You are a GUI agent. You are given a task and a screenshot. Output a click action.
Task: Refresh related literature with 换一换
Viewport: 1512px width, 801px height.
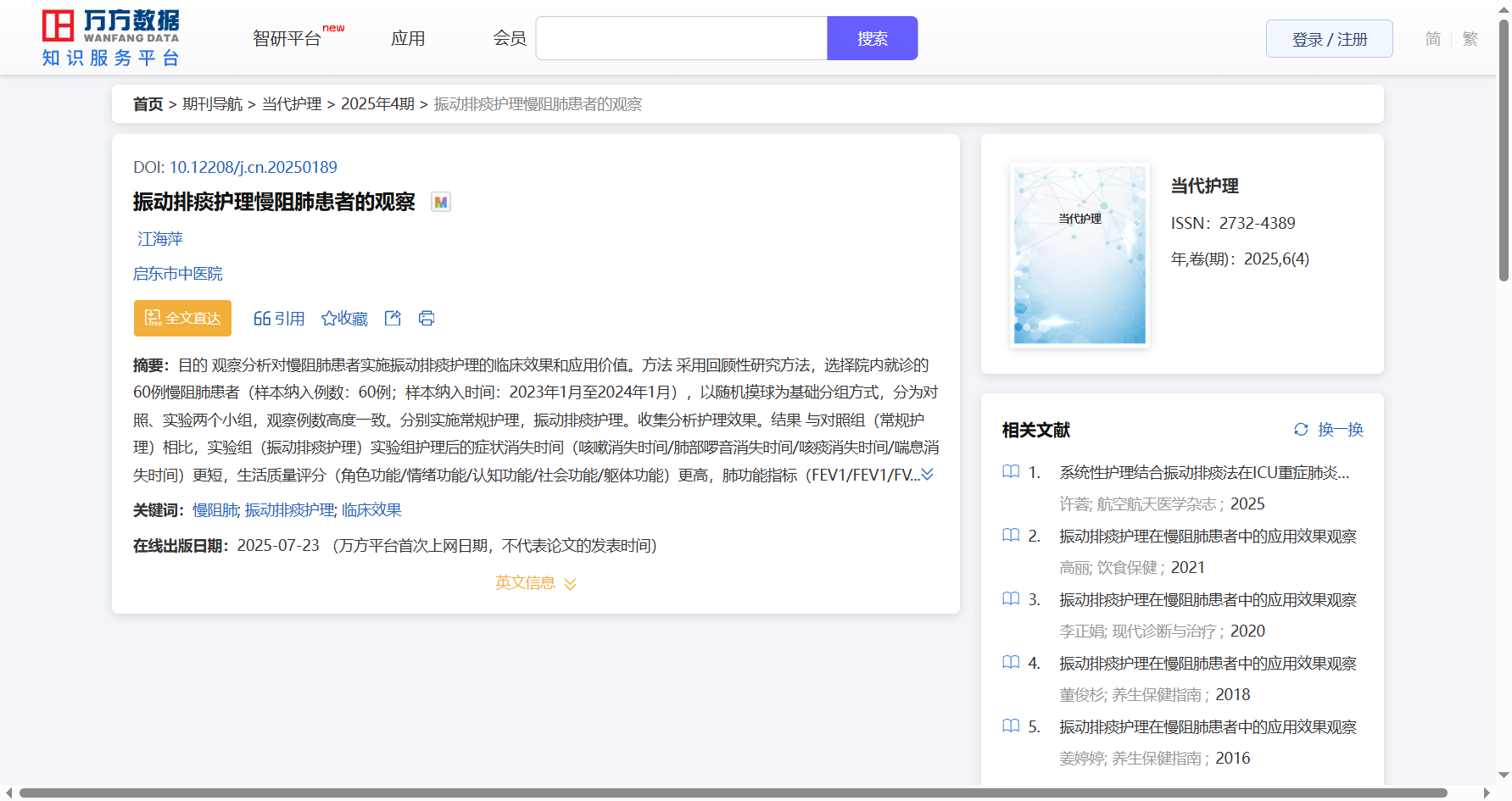click(1329, 430)
